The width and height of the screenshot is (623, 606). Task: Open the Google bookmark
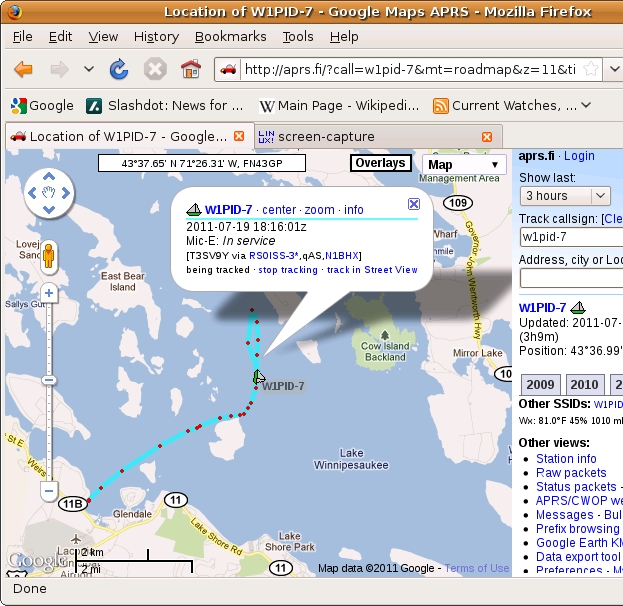click(x=42, y=105)
